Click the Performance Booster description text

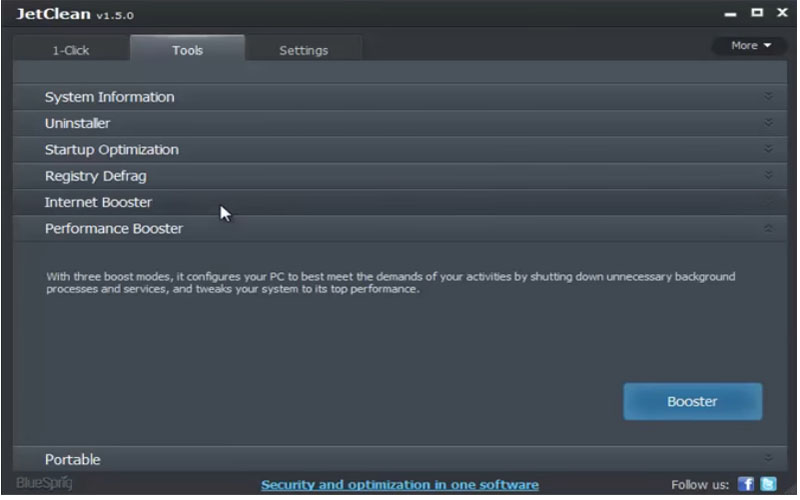pos(390,283)
